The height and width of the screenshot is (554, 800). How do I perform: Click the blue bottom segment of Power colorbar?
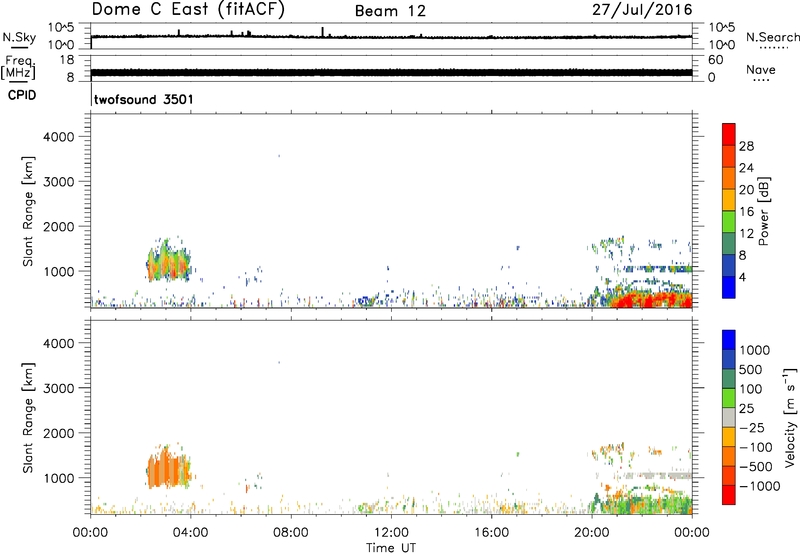coord(729,287)
